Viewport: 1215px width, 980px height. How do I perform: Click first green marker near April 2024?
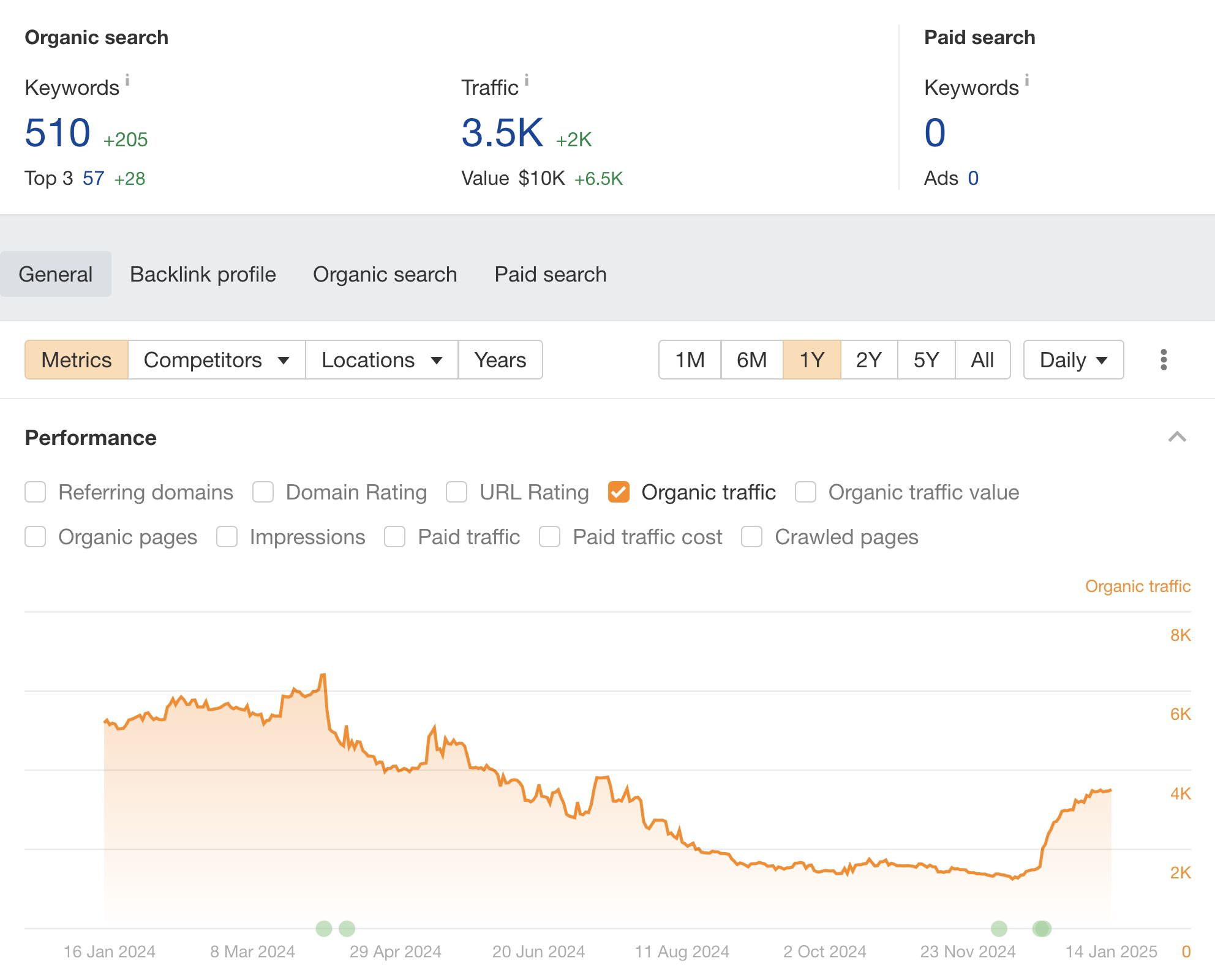[x=324, y=929]
